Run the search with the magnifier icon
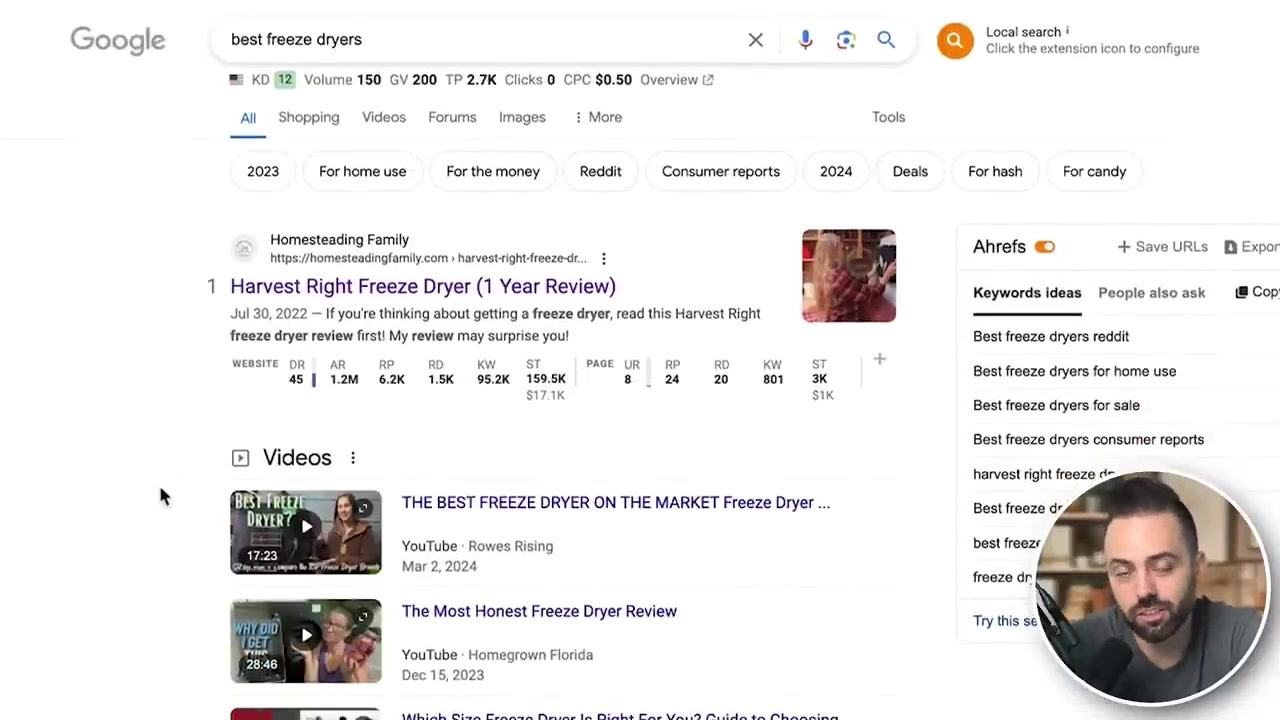 (x=886, y=39)
